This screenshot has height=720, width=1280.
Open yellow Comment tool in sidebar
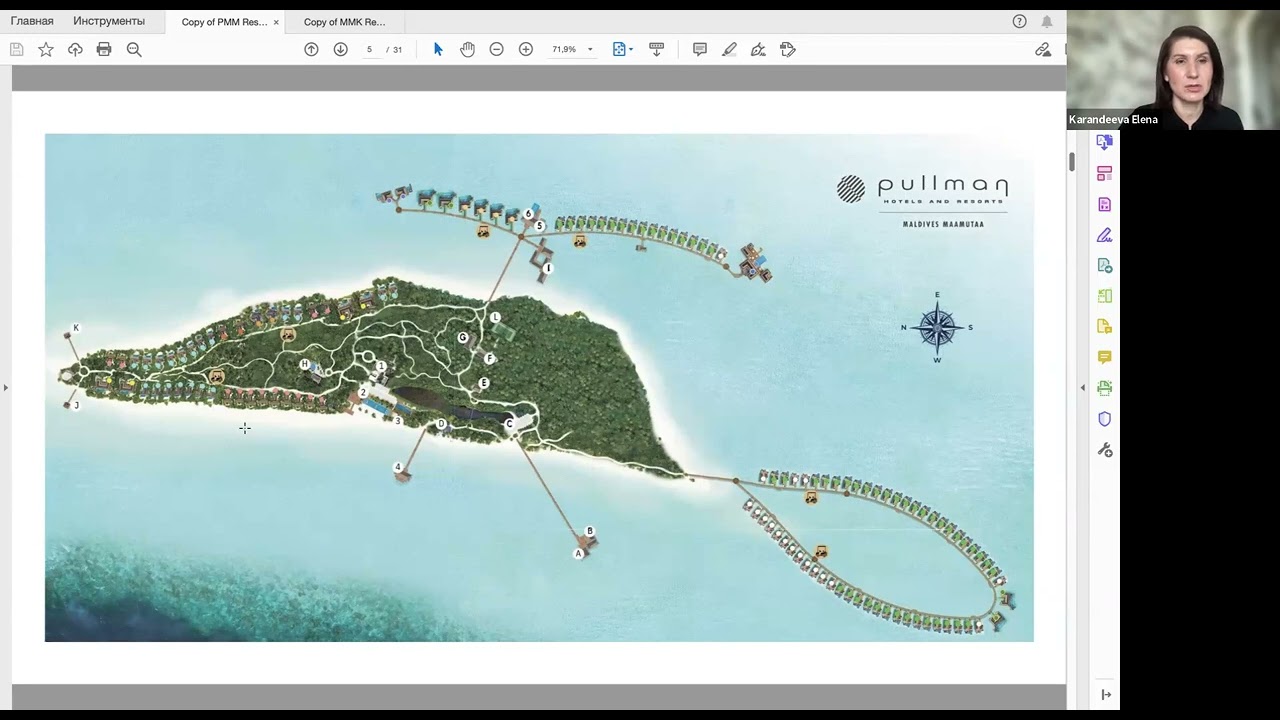[1104, 357]
